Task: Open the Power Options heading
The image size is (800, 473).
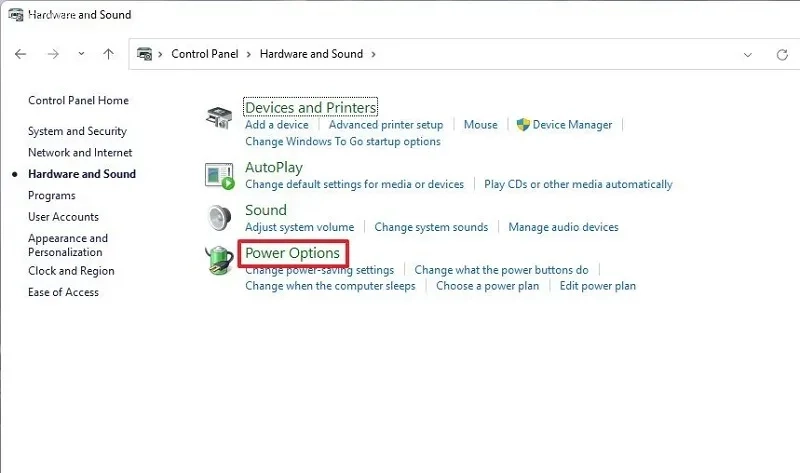Action: [292, 253]
